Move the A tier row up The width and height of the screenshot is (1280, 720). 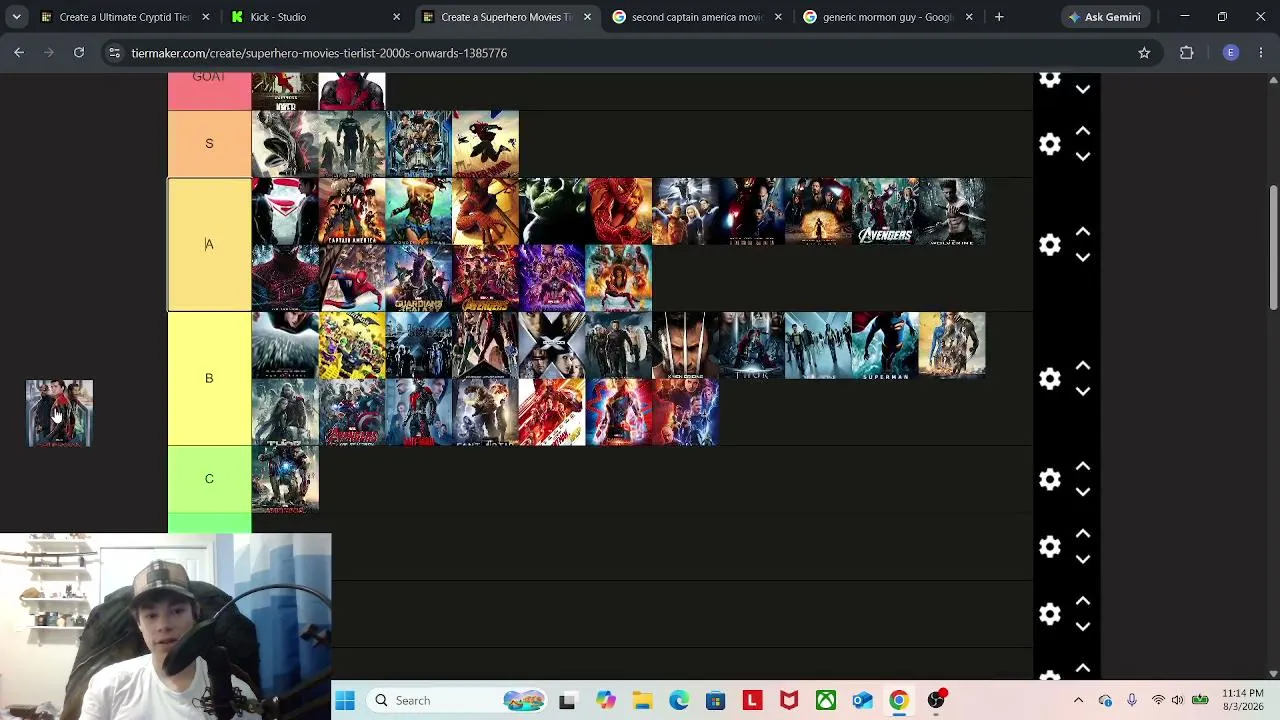click(x=1083, y=232)
